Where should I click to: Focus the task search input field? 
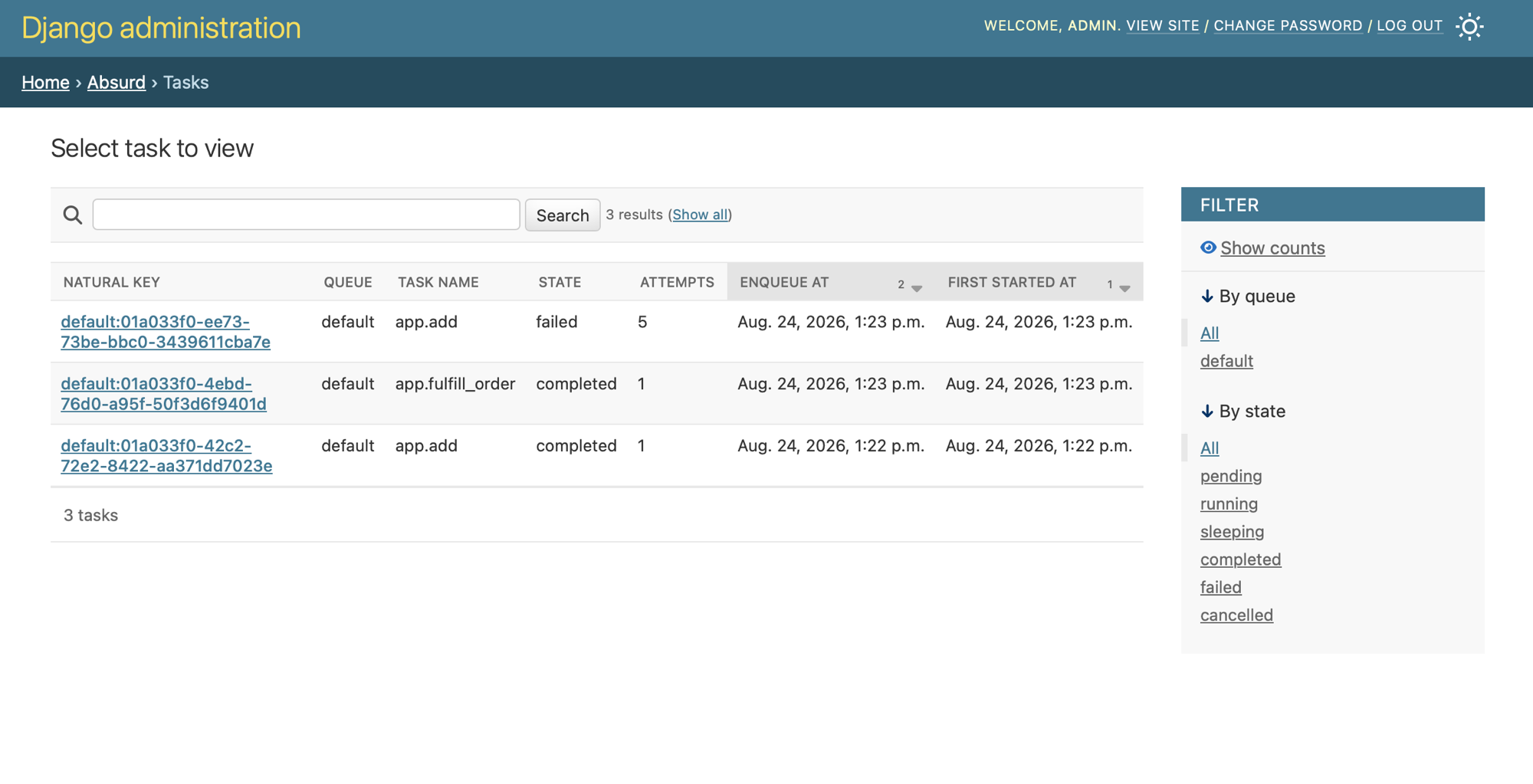tap(306, 215)
